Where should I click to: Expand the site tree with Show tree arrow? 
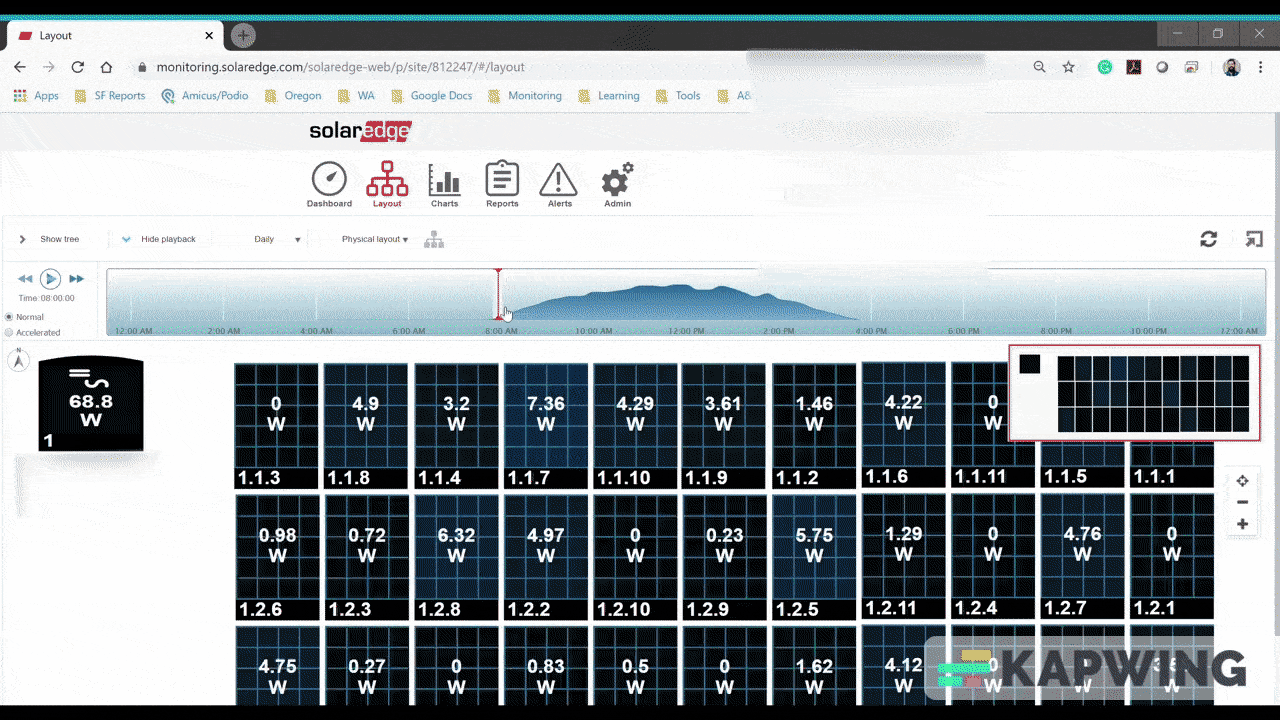22,239
